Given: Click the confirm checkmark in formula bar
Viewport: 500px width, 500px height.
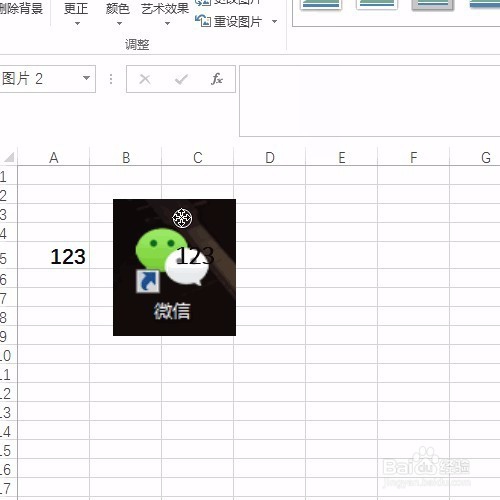Looking at the screenshot, I should (x=181, y=79).
